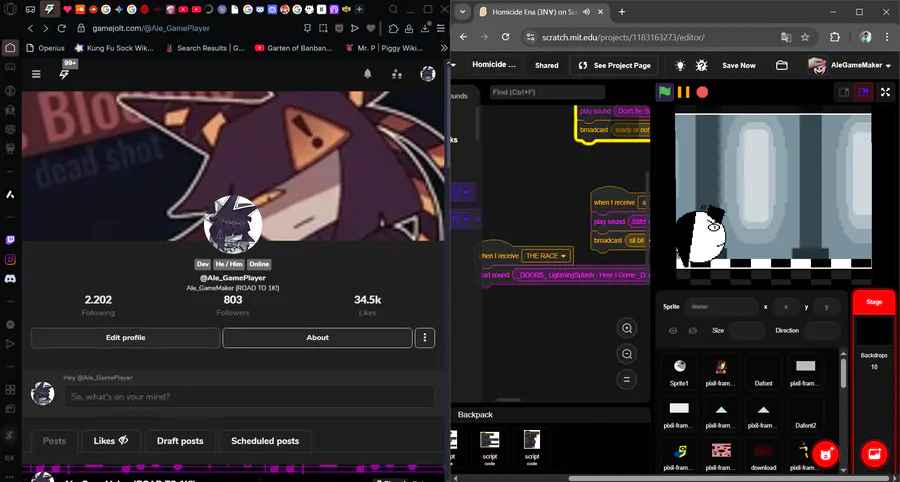Toggle pin icon in Opera address bar

(x=308, y=28)
